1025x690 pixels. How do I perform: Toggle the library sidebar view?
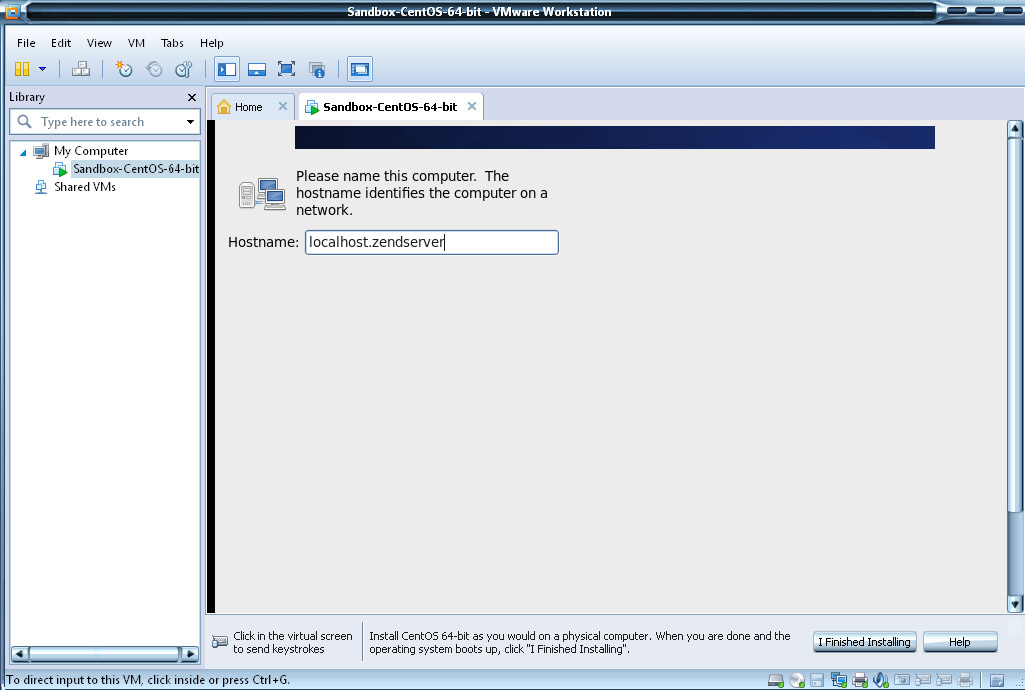(227, 69)
